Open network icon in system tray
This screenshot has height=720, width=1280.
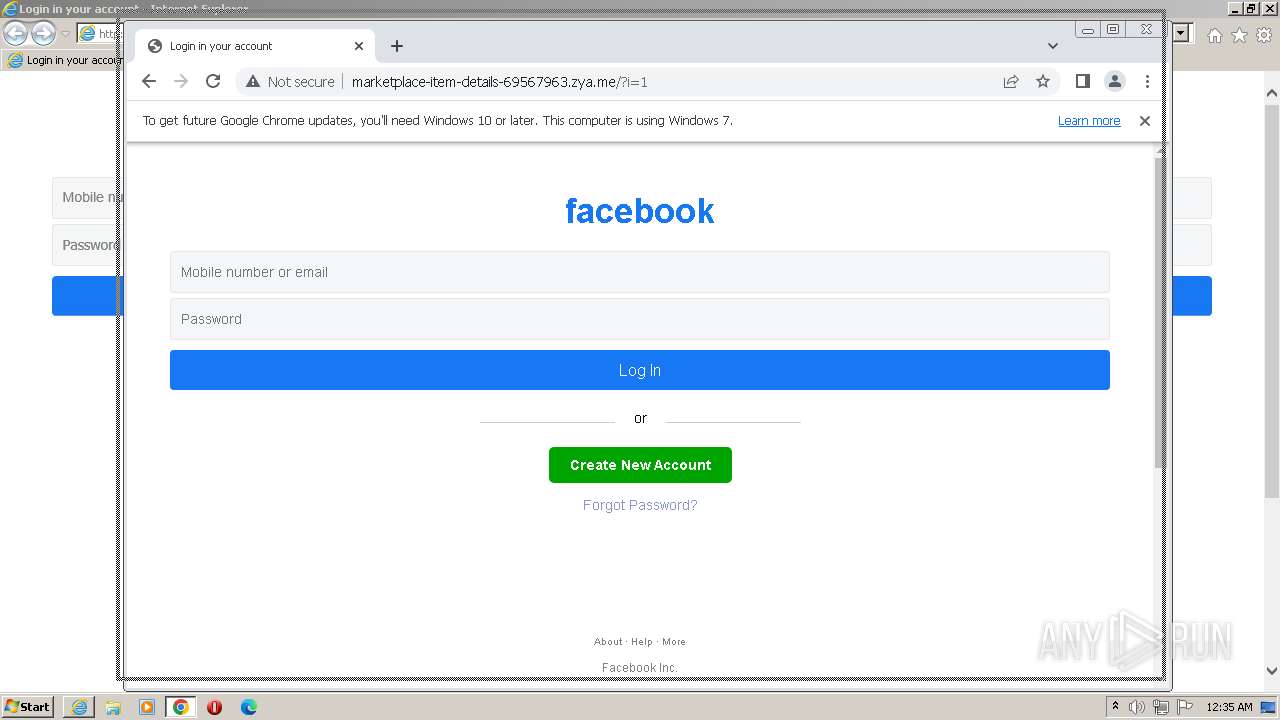(x=1161, y=707)
